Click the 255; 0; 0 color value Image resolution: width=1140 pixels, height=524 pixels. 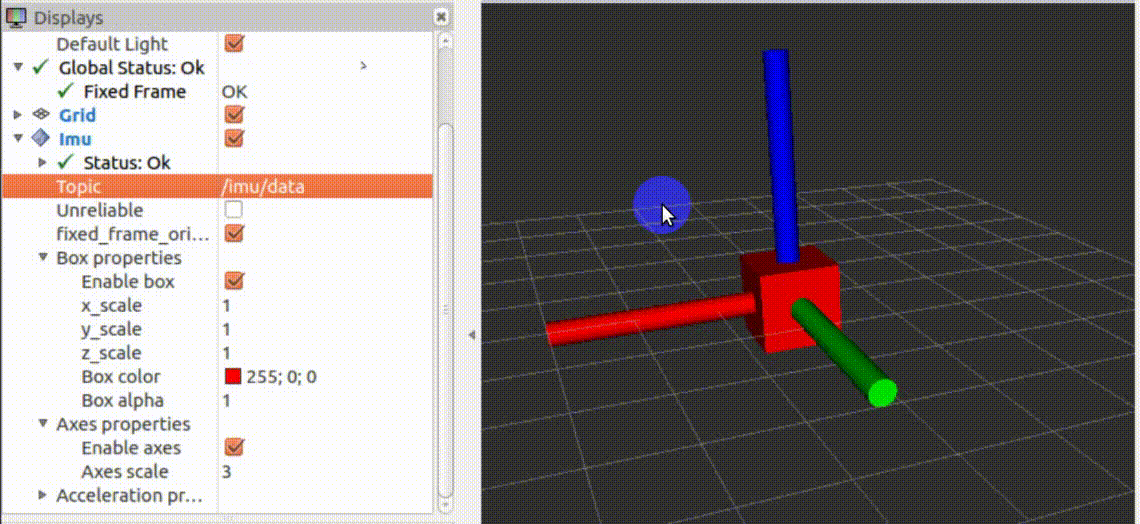tap(281, 376)
